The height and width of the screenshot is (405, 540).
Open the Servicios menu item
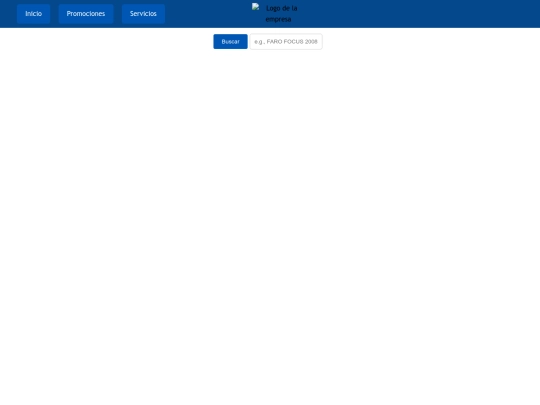click(143, 14)
